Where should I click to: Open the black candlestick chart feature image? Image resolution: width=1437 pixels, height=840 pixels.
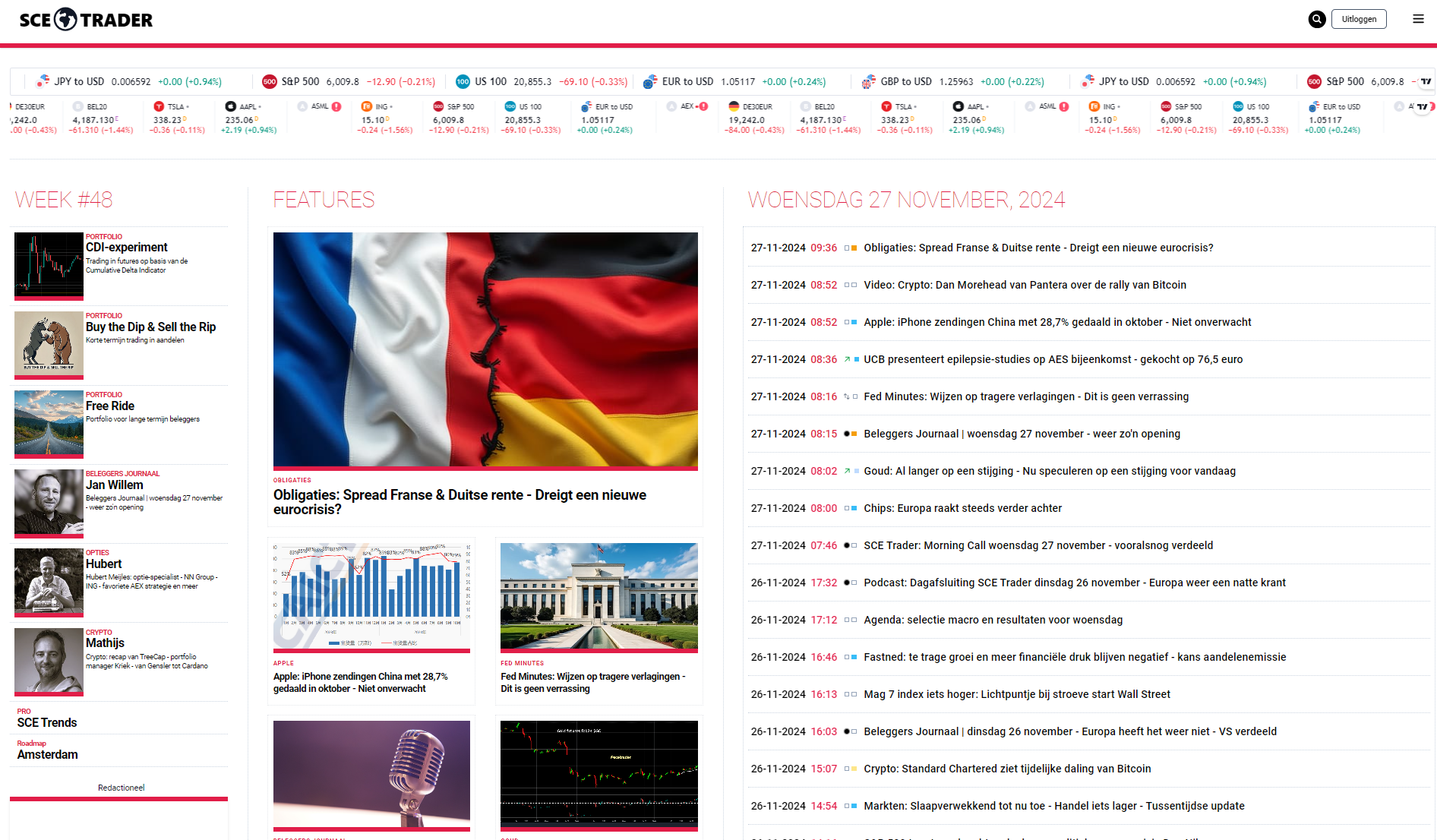pos(599,775)
